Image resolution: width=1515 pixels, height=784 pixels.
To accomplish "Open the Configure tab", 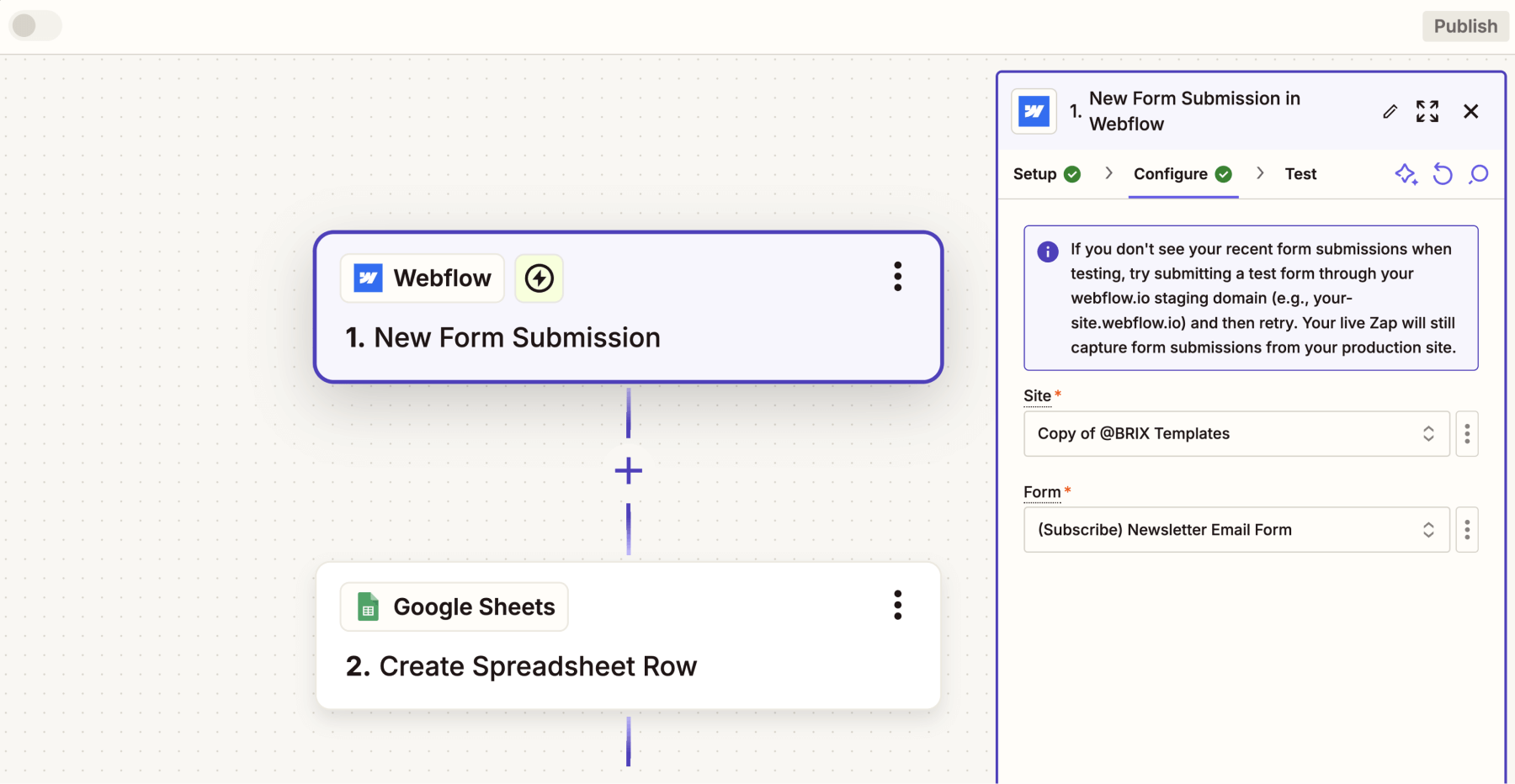I will (1183, 174).
